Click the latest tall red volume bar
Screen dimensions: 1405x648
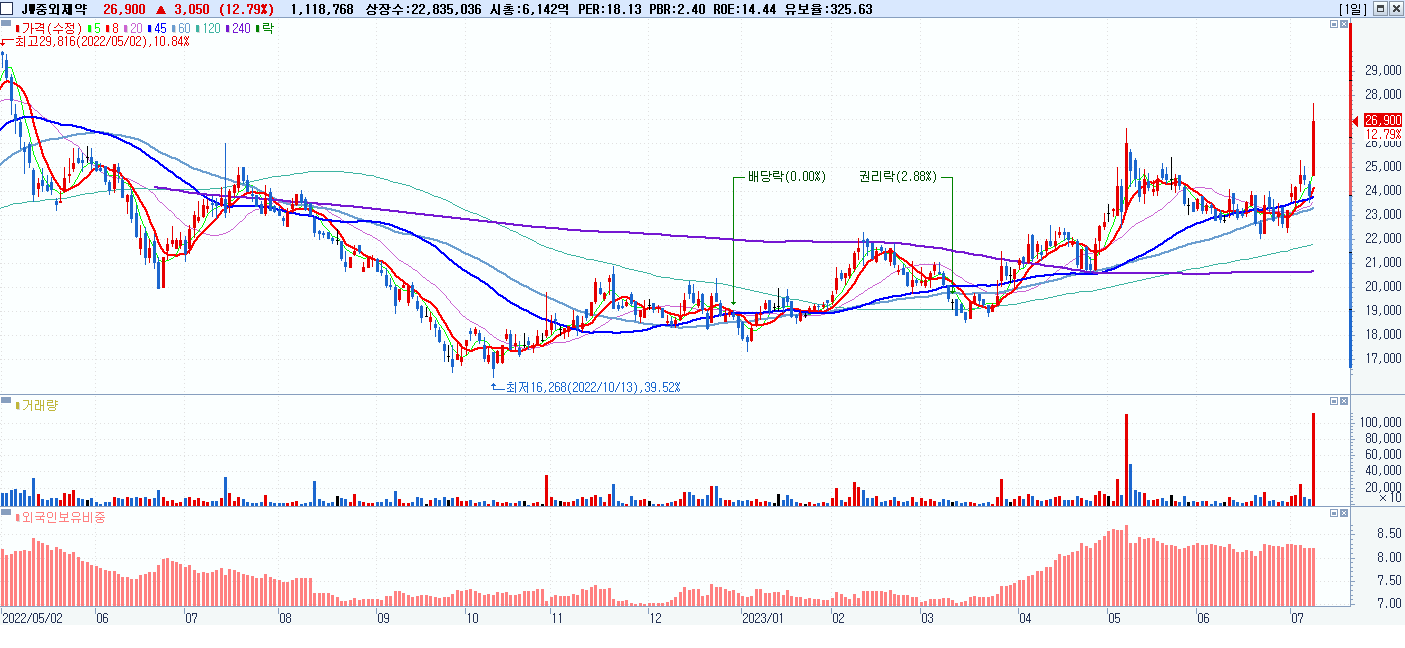point(1313,459)
